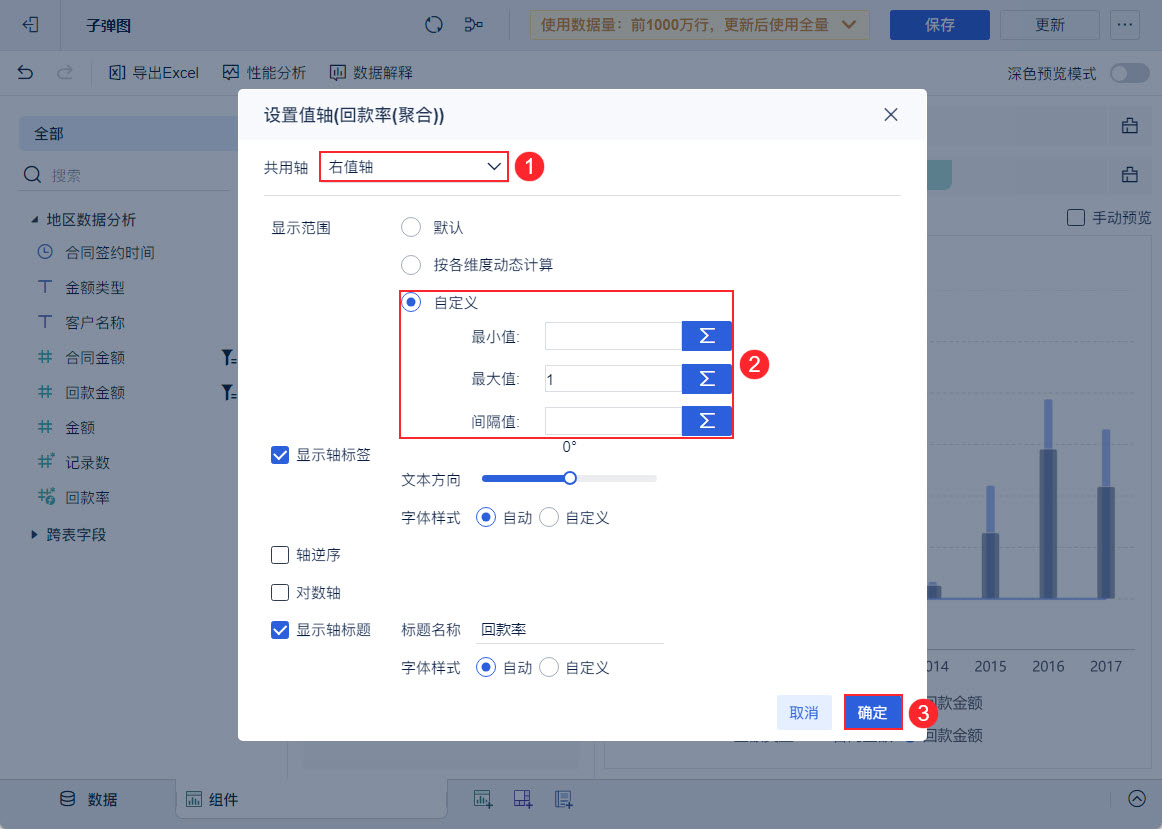Image resolution: width=1162 pixels, height=829 pixels.
Task: Click the 子弹图 title text
Action: click(108, 25)
